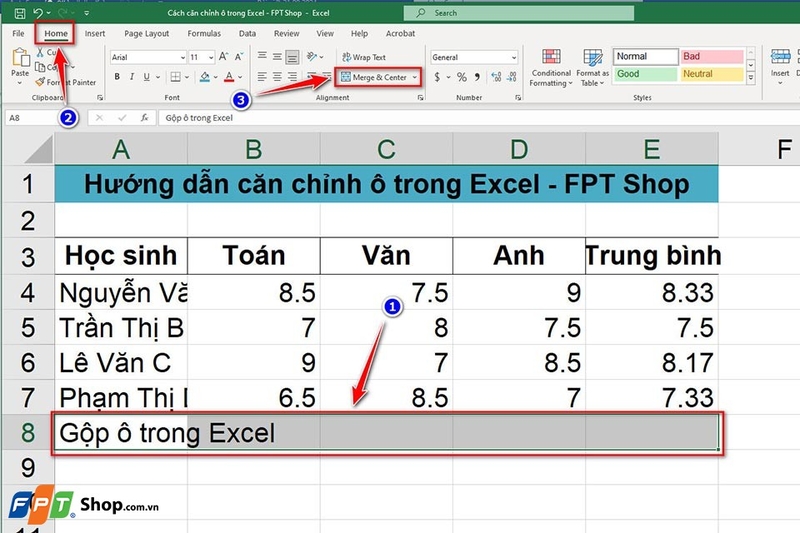Switch to the Review tab
This screenshot has height=533, width=800.
click(x=287, y=34)
